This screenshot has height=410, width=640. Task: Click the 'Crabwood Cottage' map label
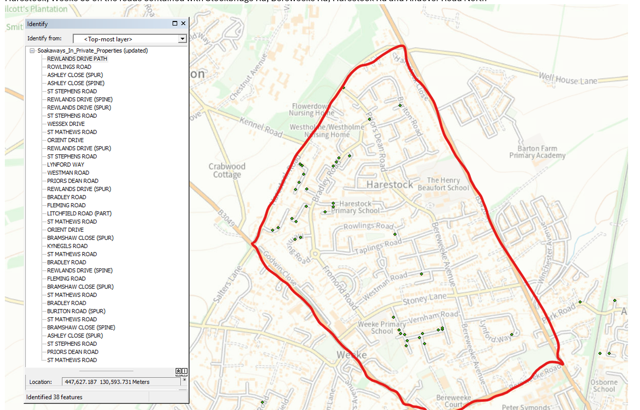pyautogui.click(x=227, y=171)
